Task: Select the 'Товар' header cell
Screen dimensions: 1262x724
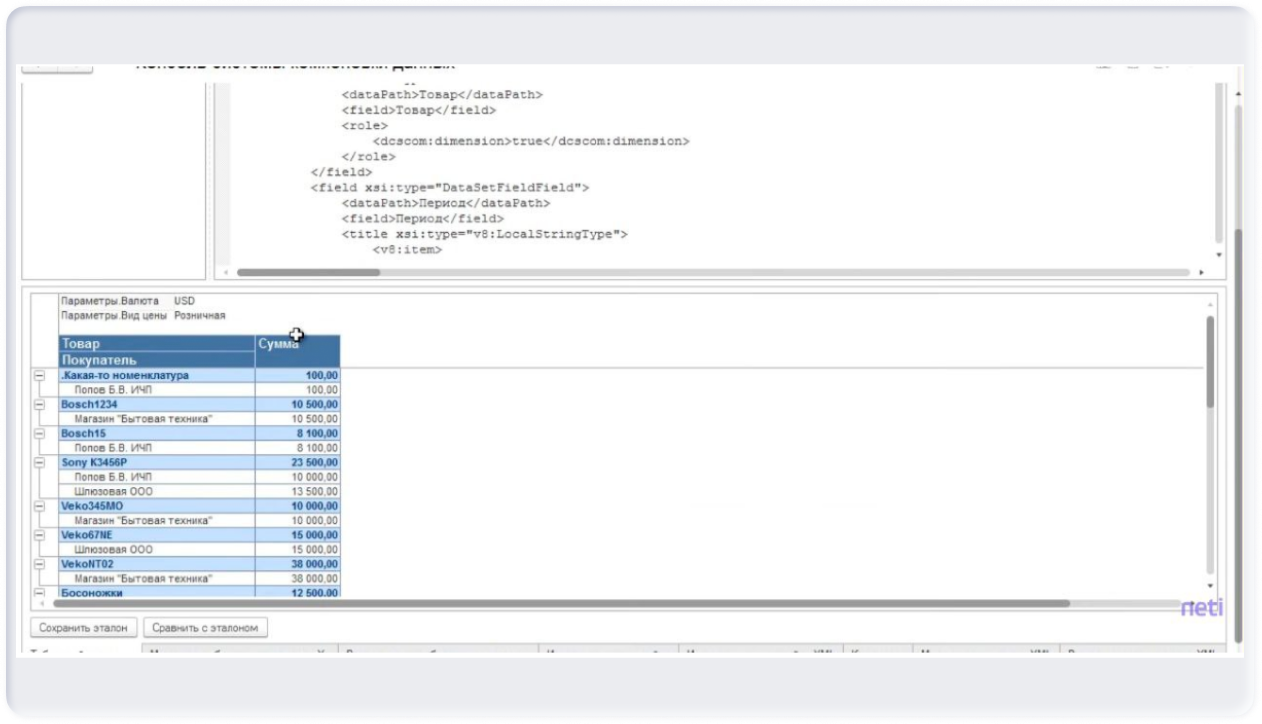Action: (157, 344)
